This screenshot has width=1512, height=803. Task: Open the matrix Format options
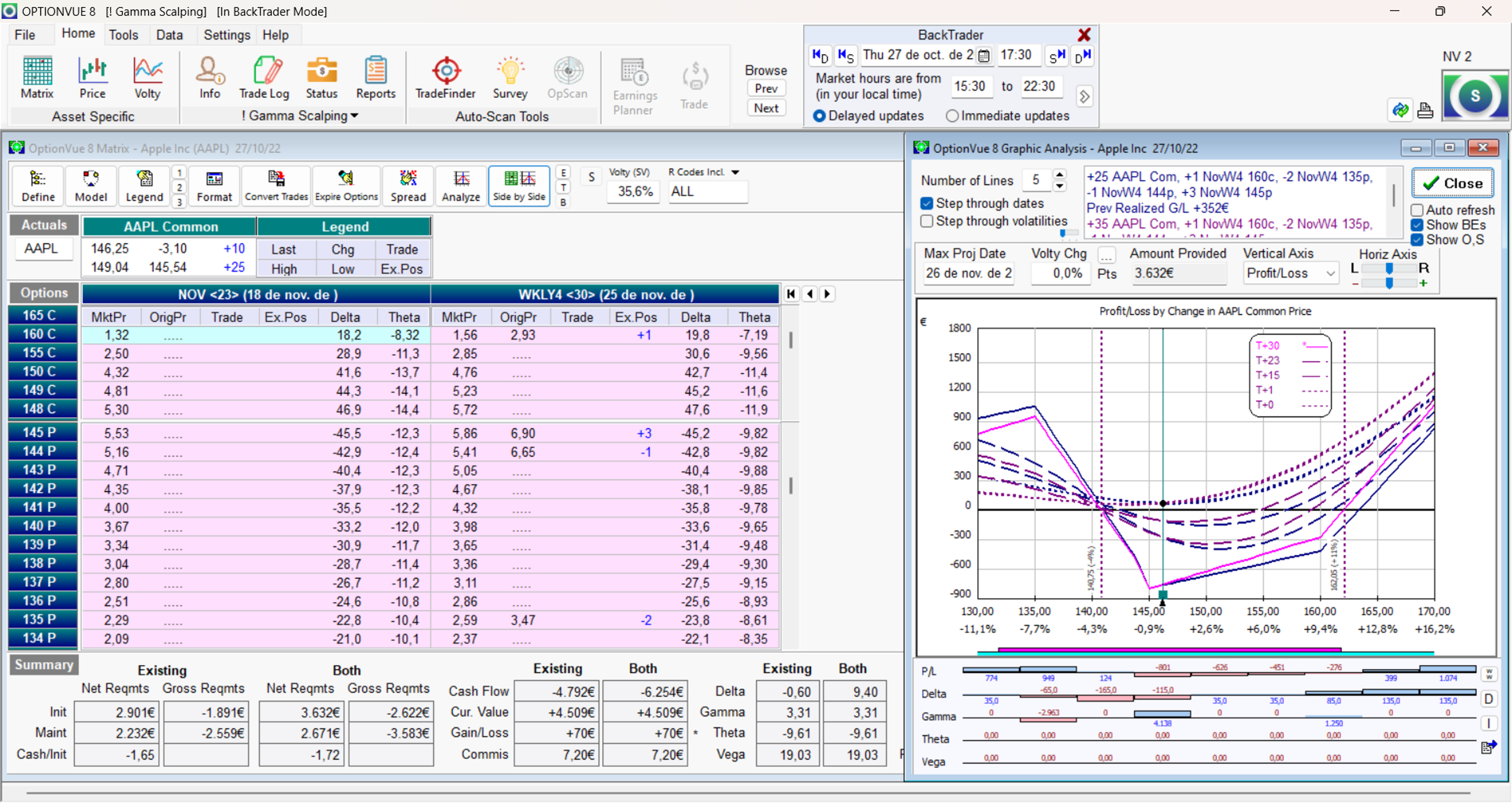tap(214, 186)
